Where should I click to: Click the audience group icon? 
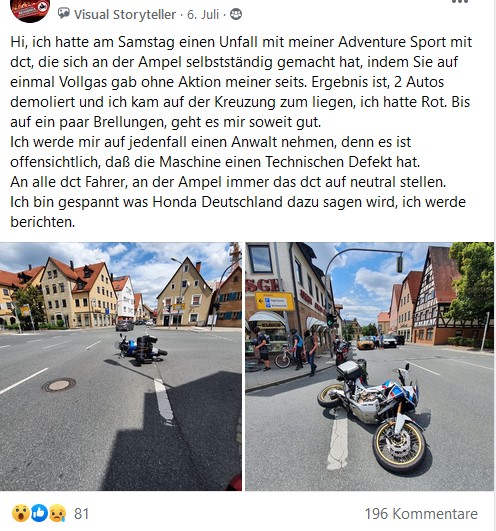coord(236,14)
